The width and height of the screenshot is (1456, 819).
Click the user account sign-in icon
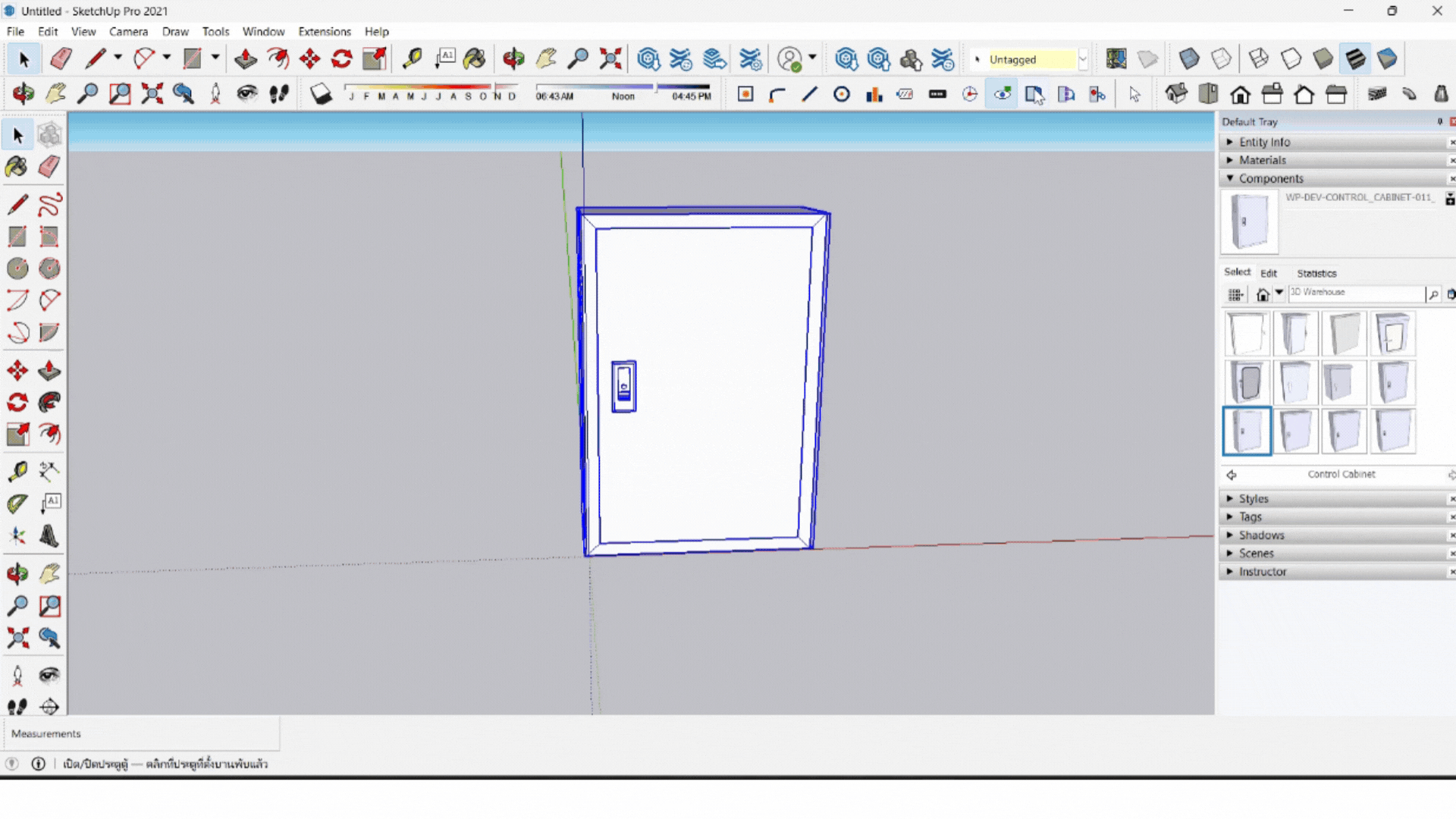790,58
